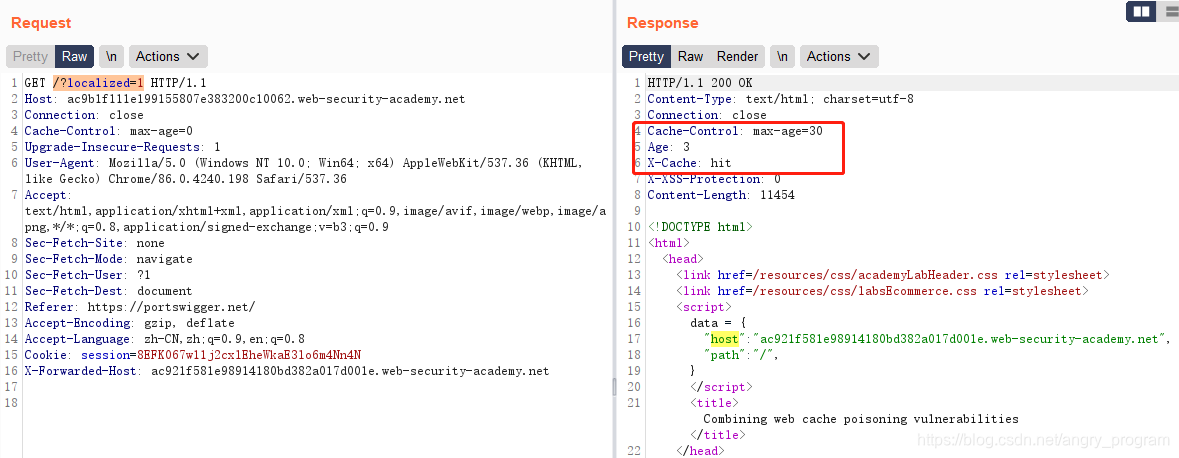The image size is (1179, 458).
Task: Click the Sec-Fetch-Dest: document header
Action: (x=108, y=291)
